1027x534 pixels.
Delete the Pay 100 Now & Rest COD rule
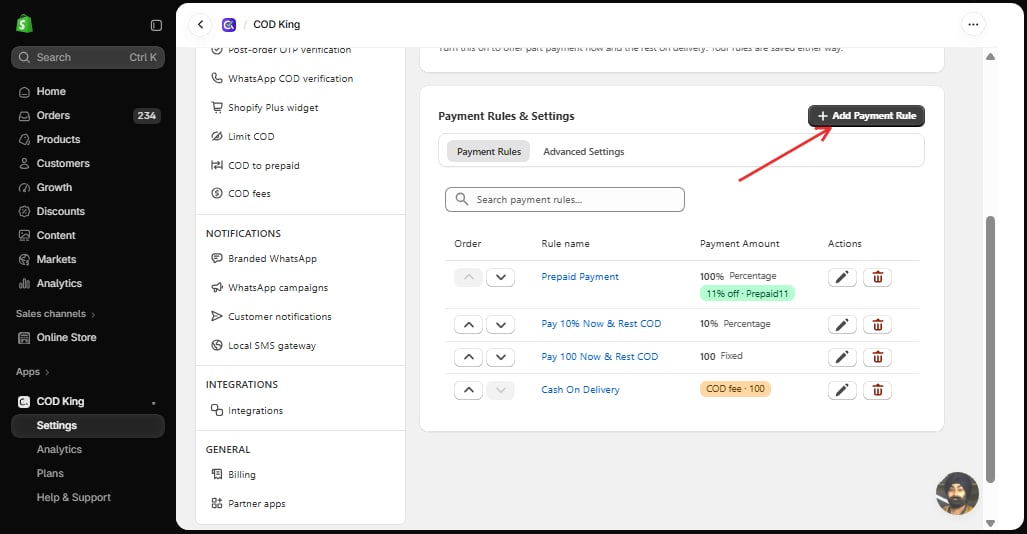878,357
